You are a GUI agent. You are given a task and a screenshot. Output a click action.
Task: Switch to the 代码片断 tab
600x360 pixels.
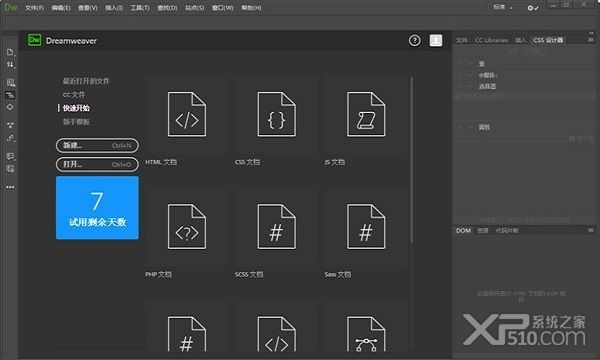(x=507, y=230)
